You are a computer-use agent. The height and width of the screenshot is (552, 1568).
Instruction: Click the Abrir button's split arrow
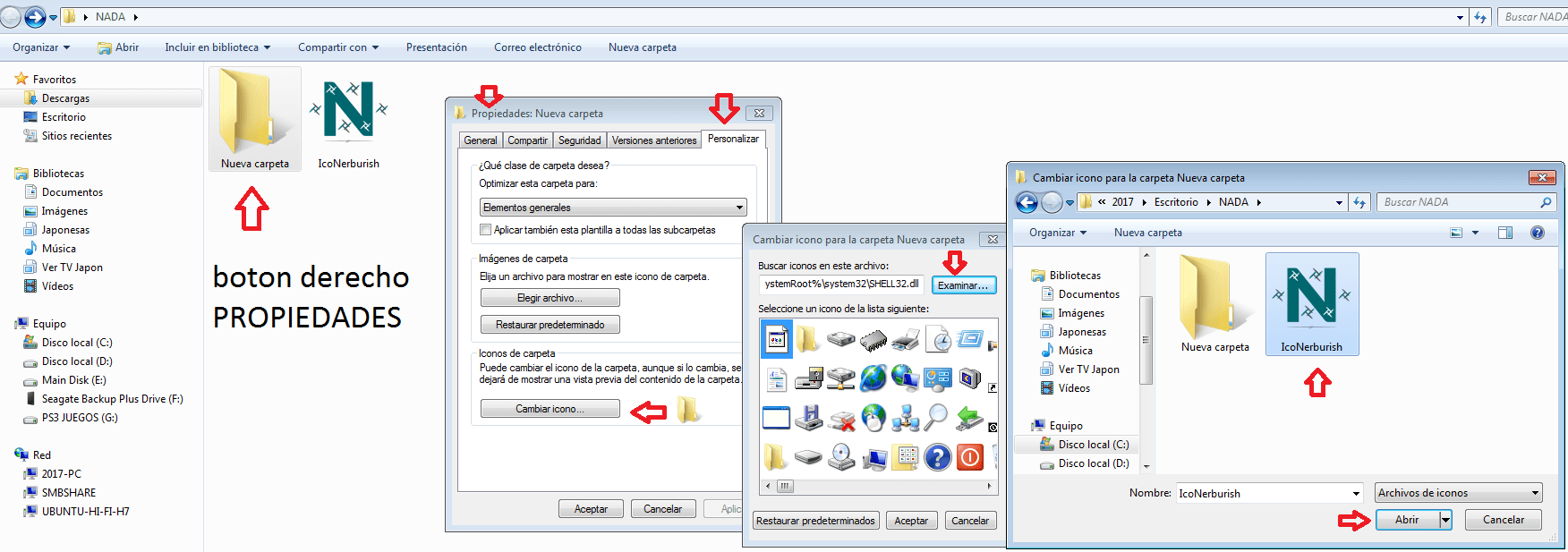pos(1445,520)
